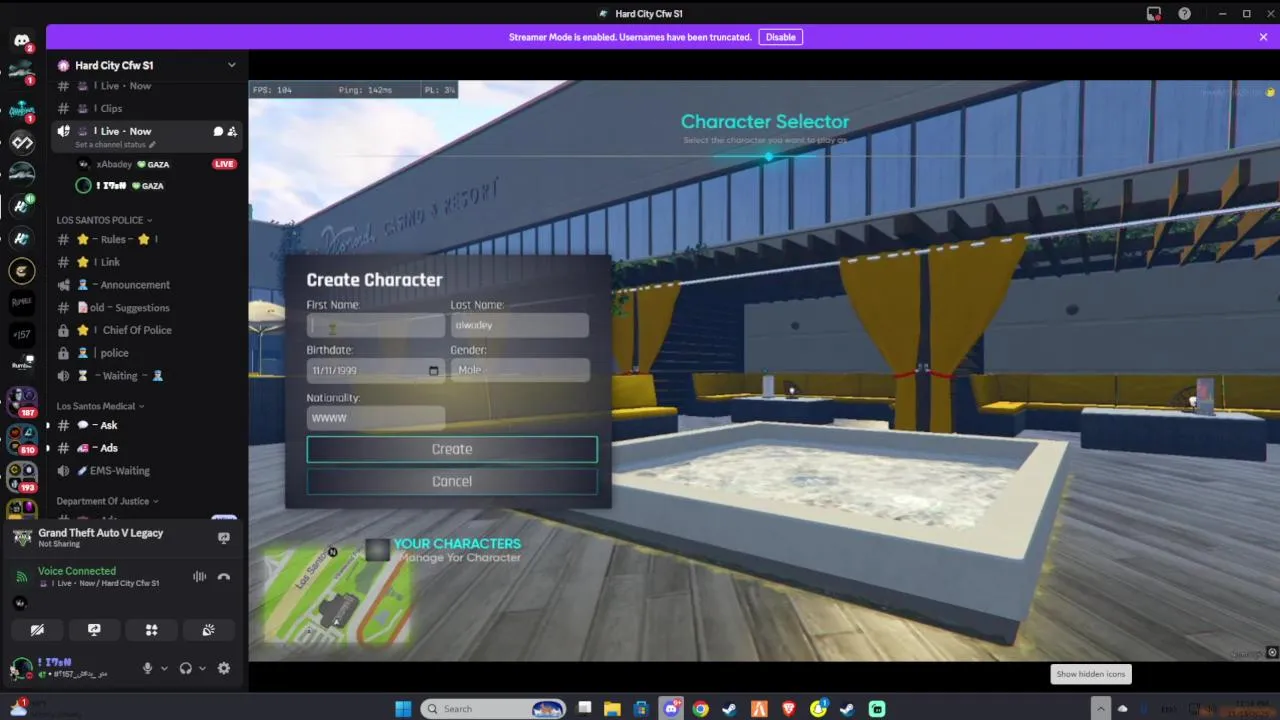Open the #157 server icon

22,334
